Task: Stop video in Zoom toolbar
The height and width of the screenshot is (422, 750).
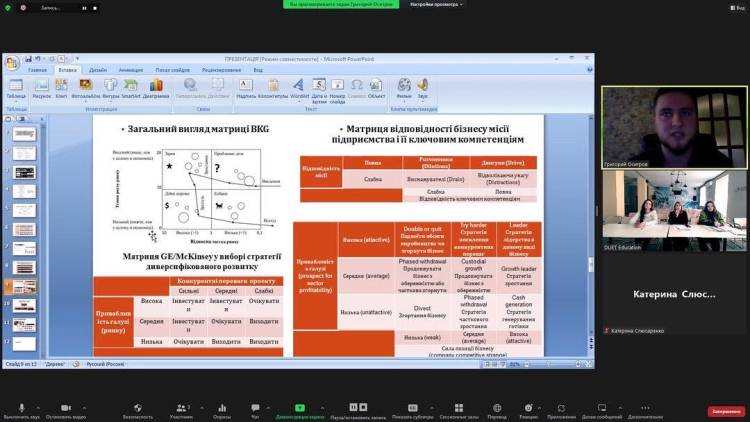Action: click(67, 407)
